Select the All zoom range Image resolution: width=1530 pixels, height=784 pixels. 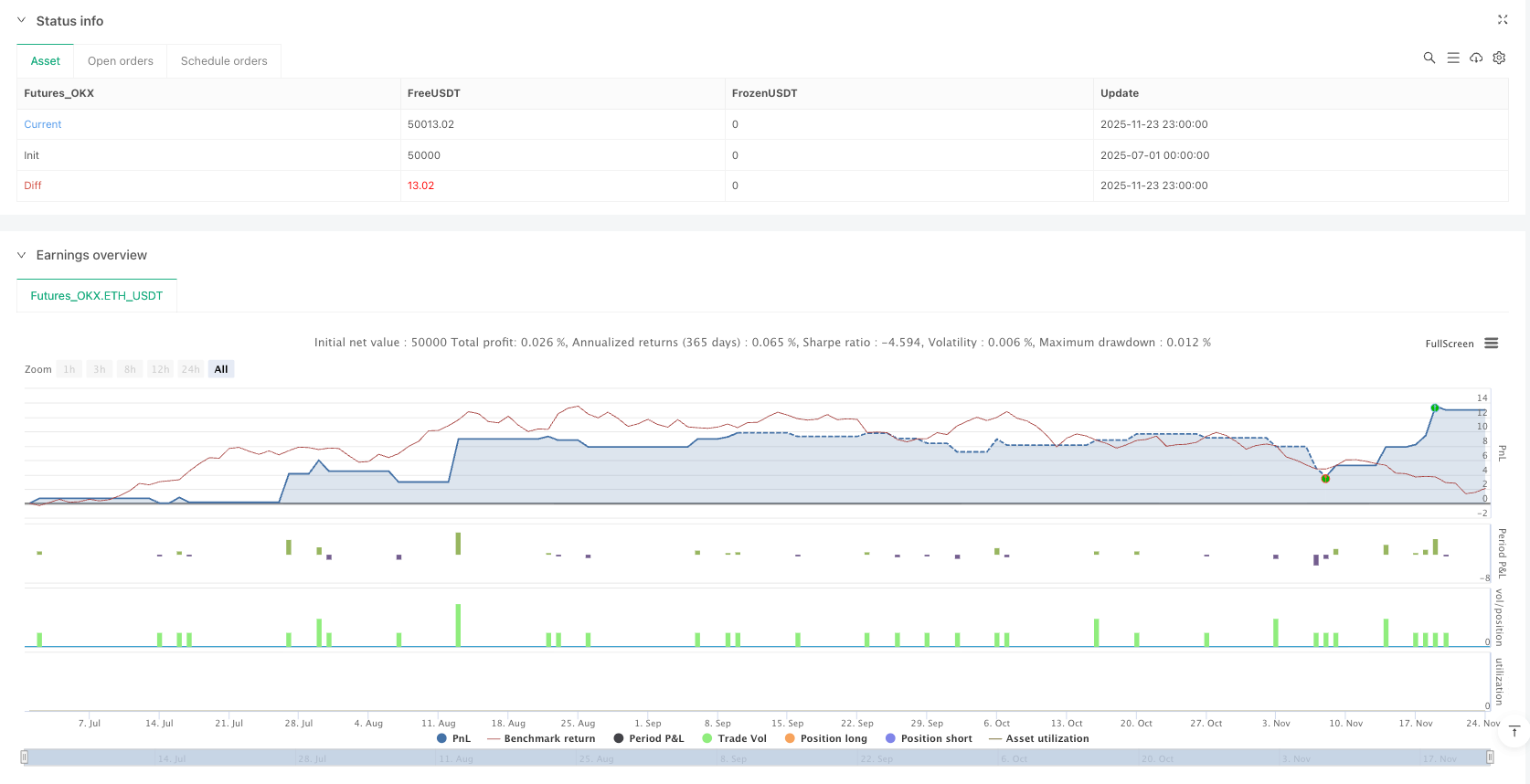click(221, 369)
